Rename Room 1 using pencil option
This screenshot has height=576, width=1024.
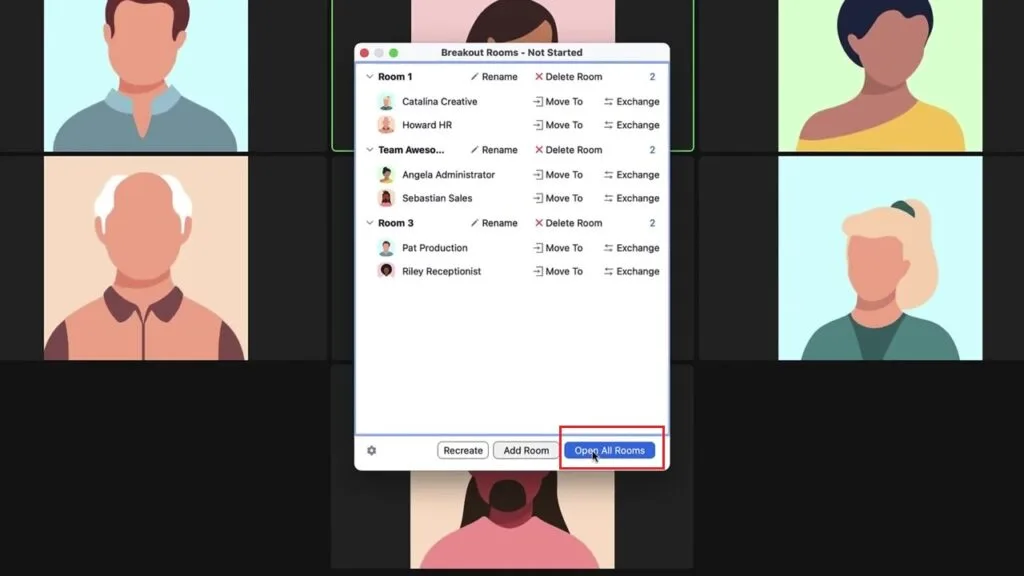pyautogui.click(x=494, y=77)
